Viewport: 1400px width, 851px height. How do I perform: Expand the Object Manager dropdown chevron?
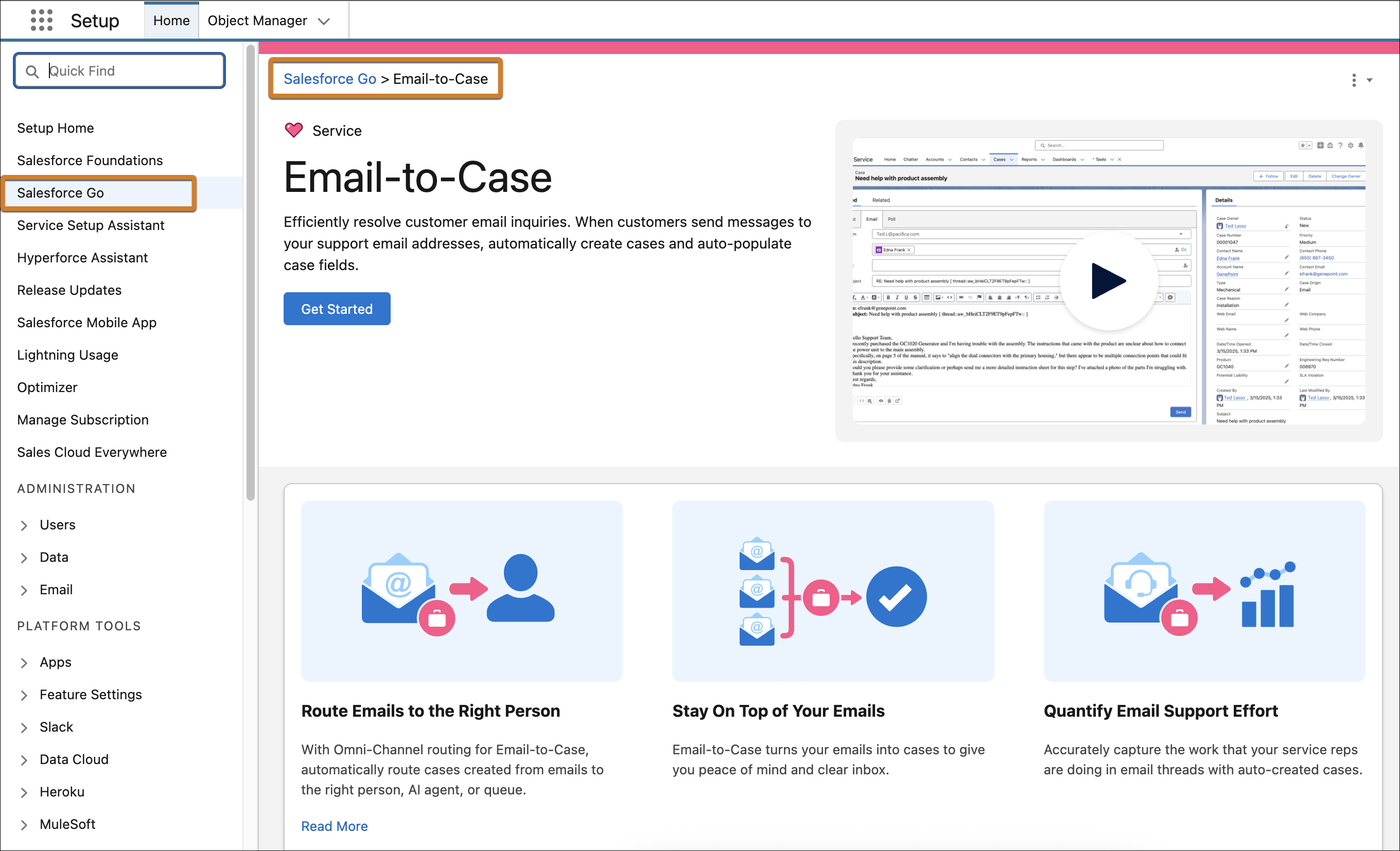tap(324, 22)
